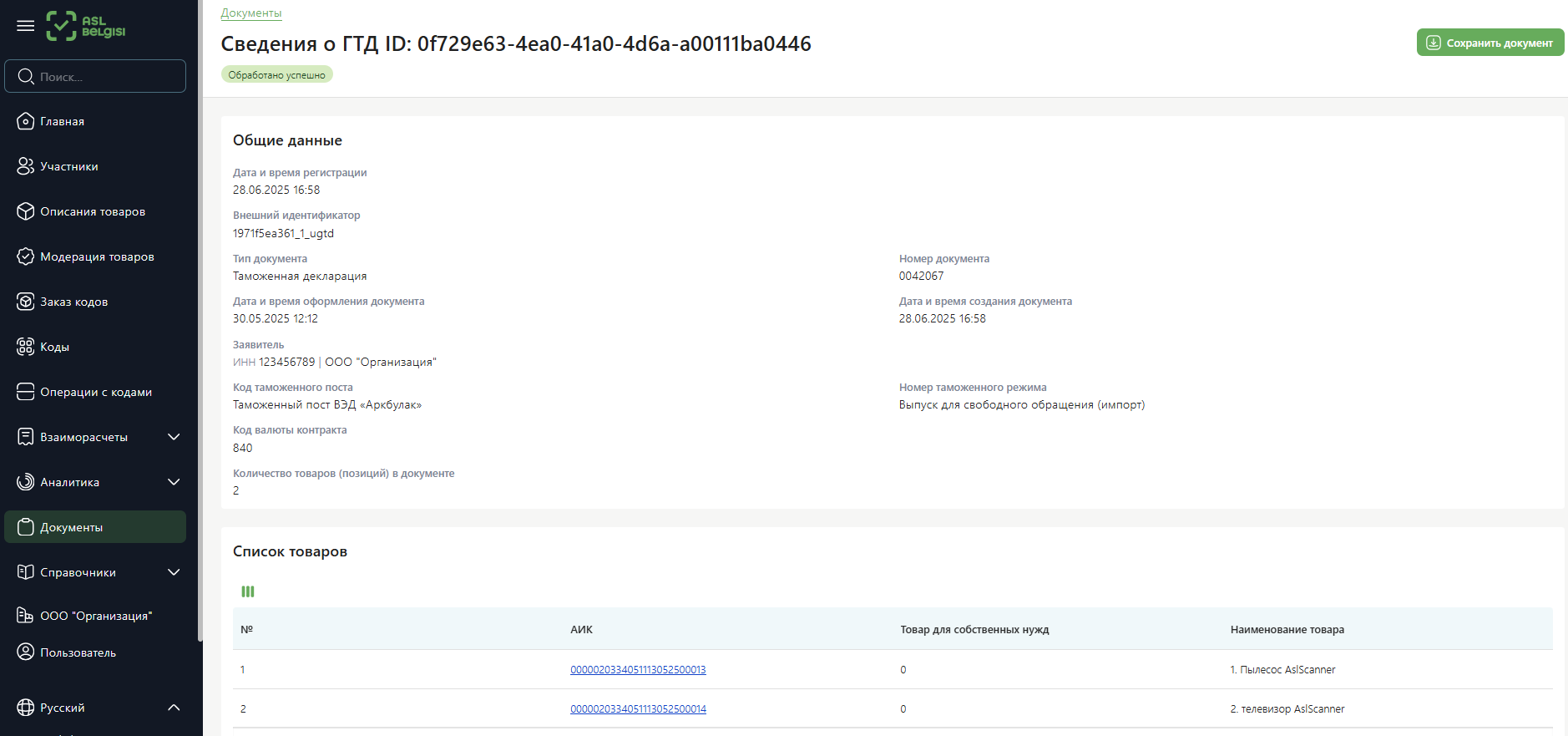Open Операции с кодами page
Viewport: 1568px width, 736px height.
pos(96,392)
